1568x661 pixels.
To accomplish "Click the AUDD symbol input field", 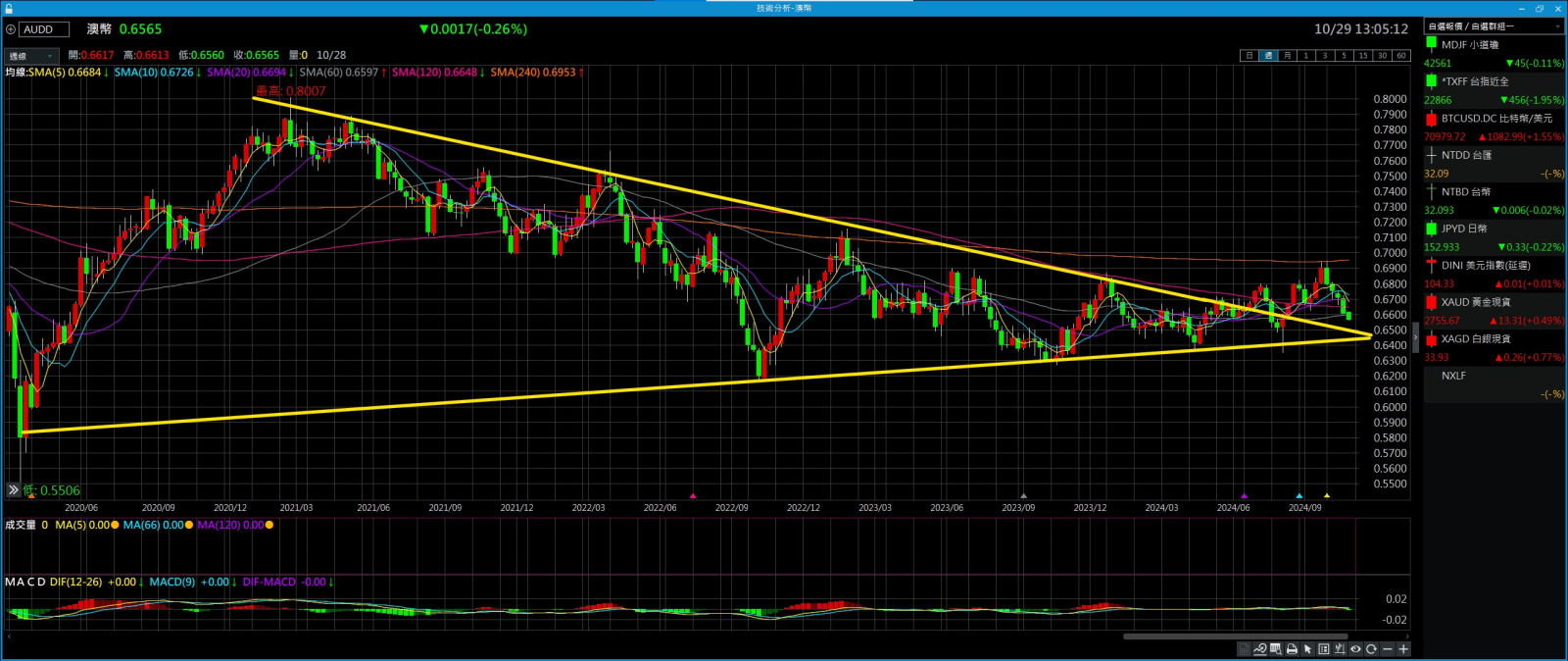I will pos(44,29).
